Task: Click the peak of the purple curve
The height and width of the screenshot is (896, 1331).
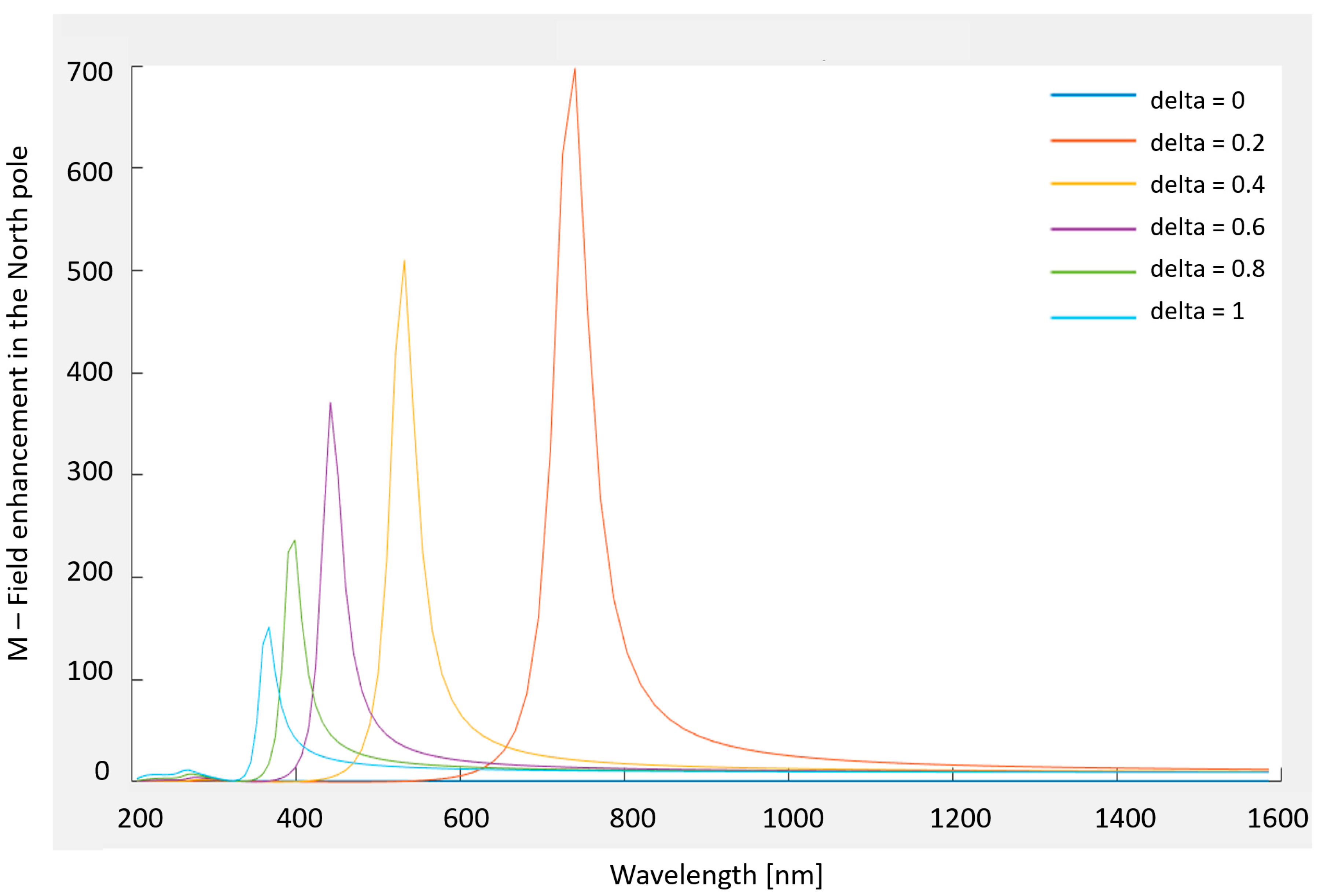Action: coord(330,404)
